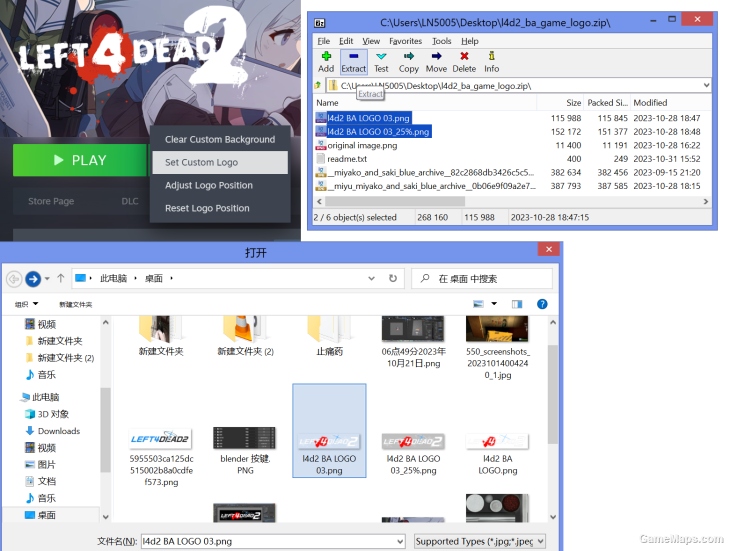Select the l4d2 BA LOGO 03_25%.png thumbnail
This screenshot has height=551, width=730.
[413, 446]
